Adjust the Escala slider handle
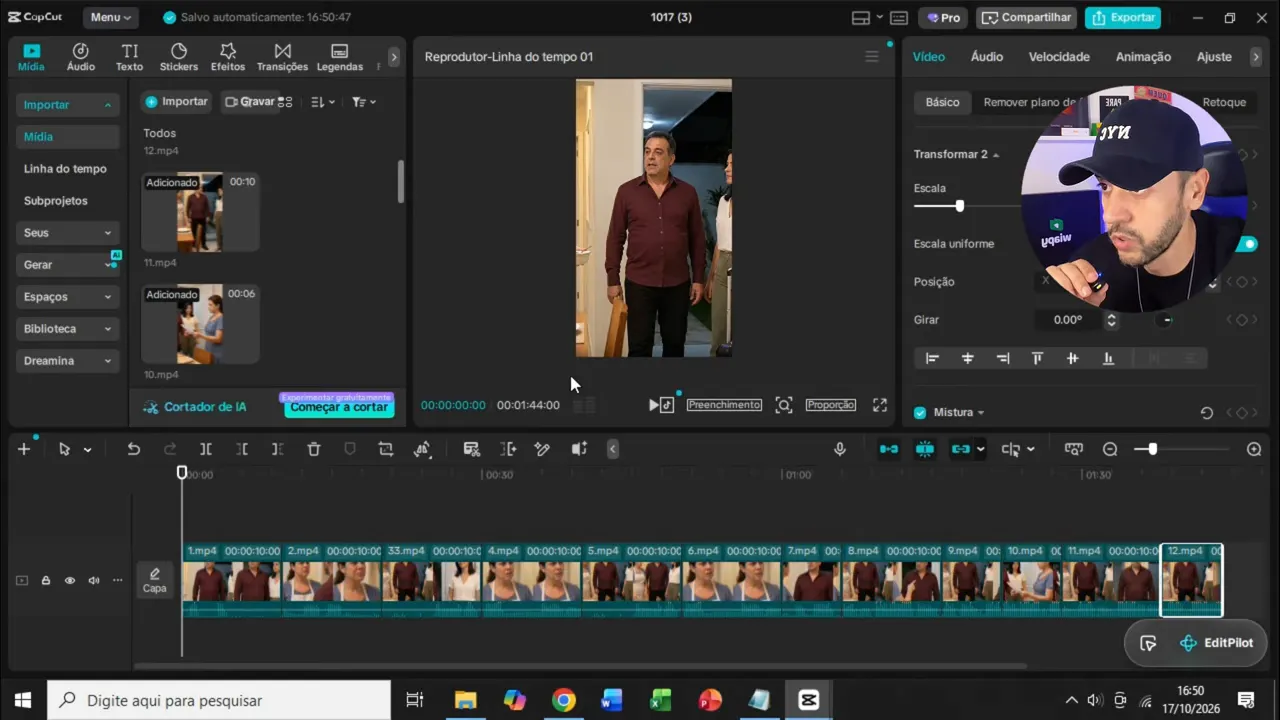The width and height of the screenshot is (1280, 720). coord(959,206)
